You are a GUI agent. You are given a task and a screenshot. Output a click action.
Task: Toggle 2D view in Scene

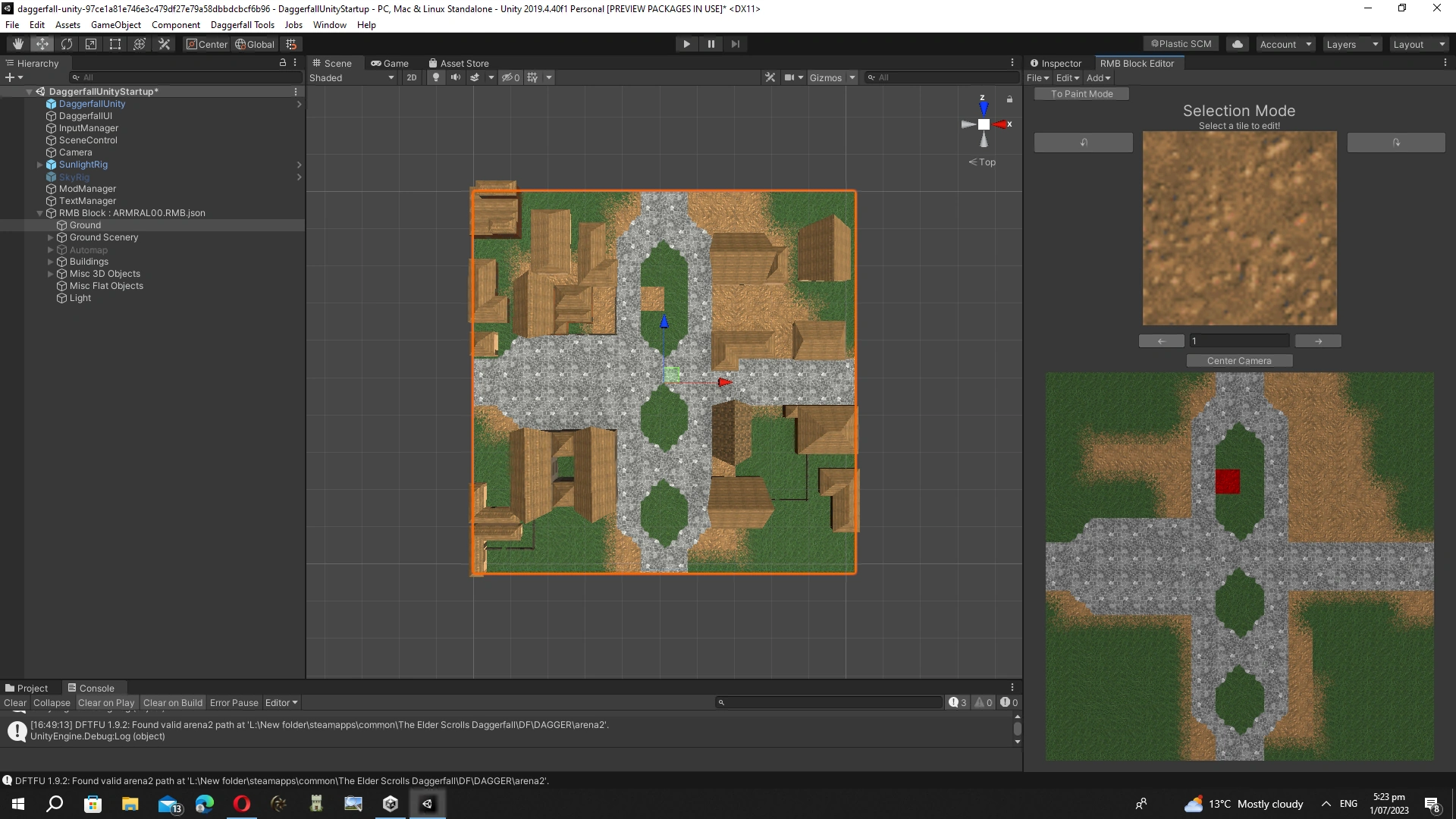[411, 77]
